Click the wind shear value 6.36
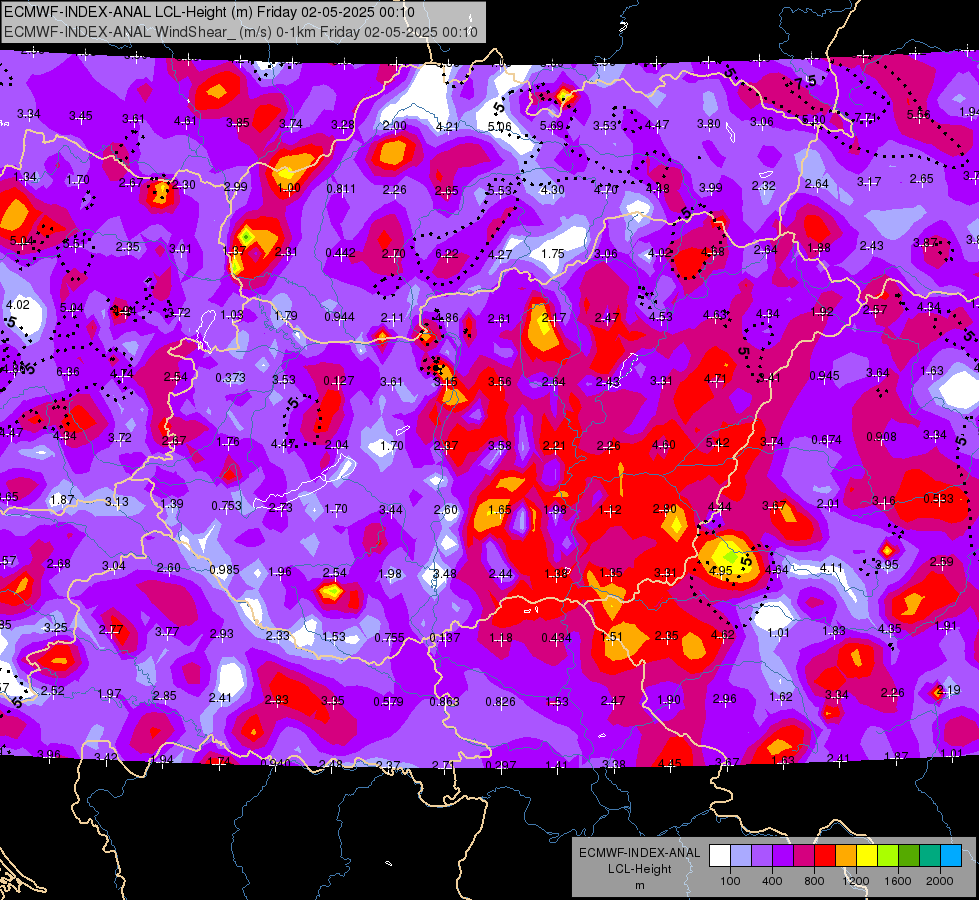The image size is (979, 900). tap(67, 372)
